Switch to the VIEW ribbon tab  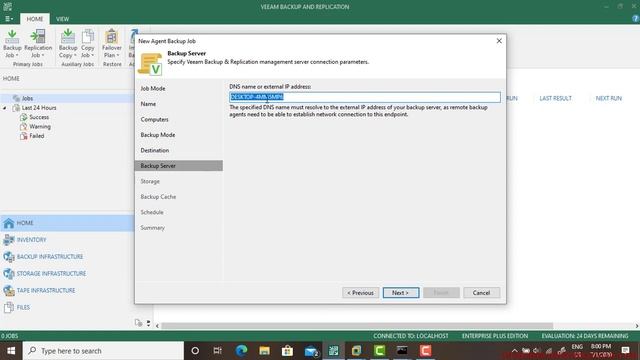point(62,19)
